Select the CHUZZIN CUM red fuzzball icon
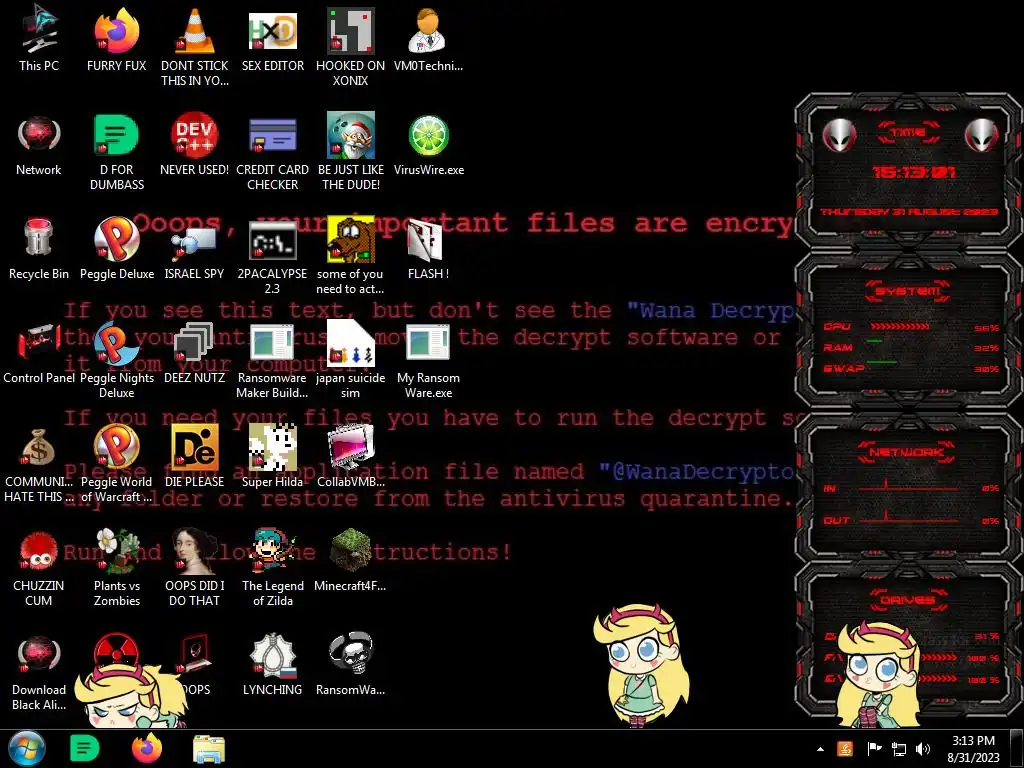The image size is (1024, 768). click(x=39, y=567)
